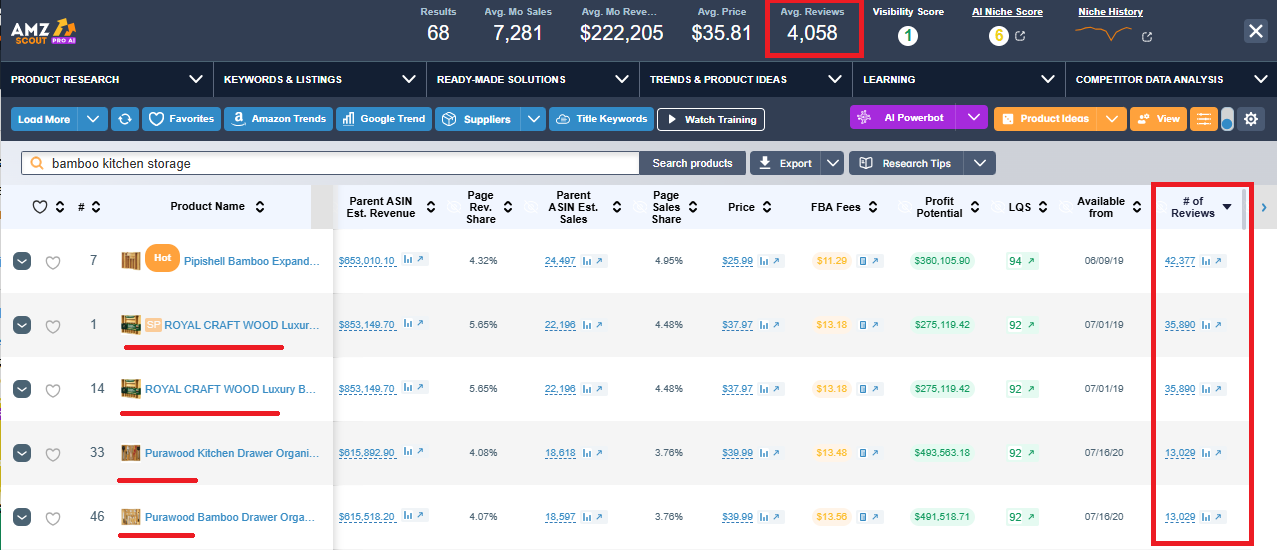Open Suppliers dropdown arrow
Screen dimensions: 1277x550
(533, 119)
